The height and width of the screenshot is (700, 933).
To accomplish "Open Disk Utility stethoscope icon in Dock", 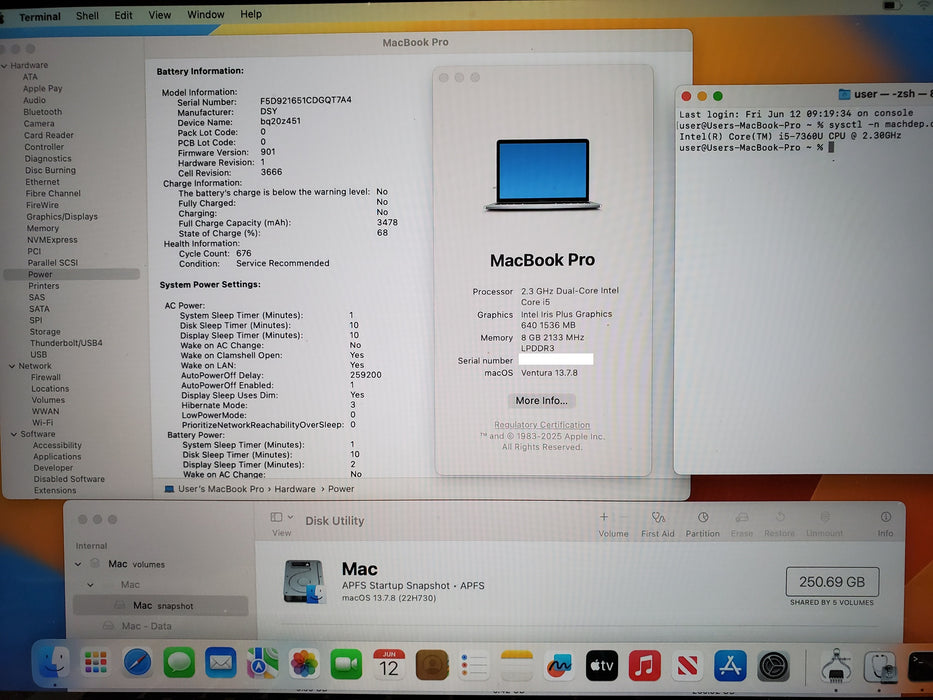I will click(879, 667).
